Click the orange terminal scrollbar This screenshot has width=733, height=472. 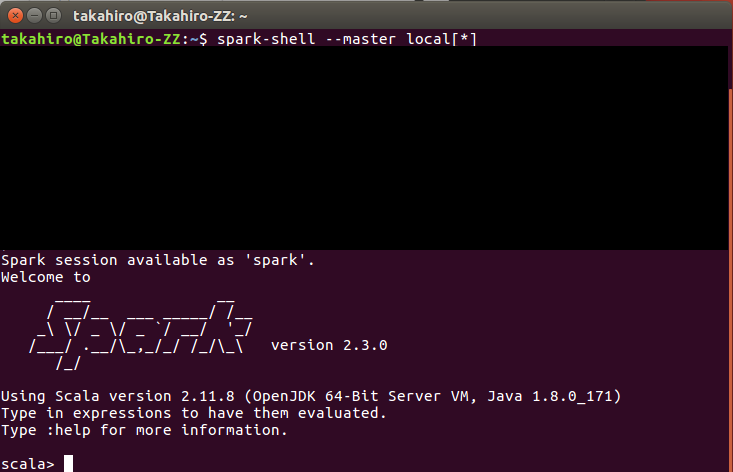tap(731, 279)
